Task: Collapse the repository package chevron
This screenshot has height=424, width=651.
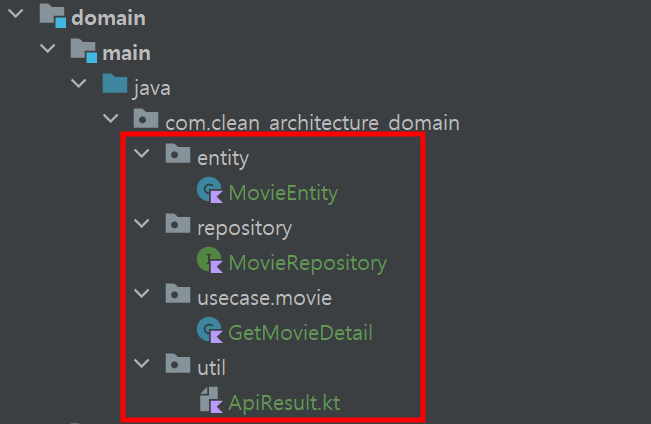Action: pyautogui.click(x=142, y=223)
